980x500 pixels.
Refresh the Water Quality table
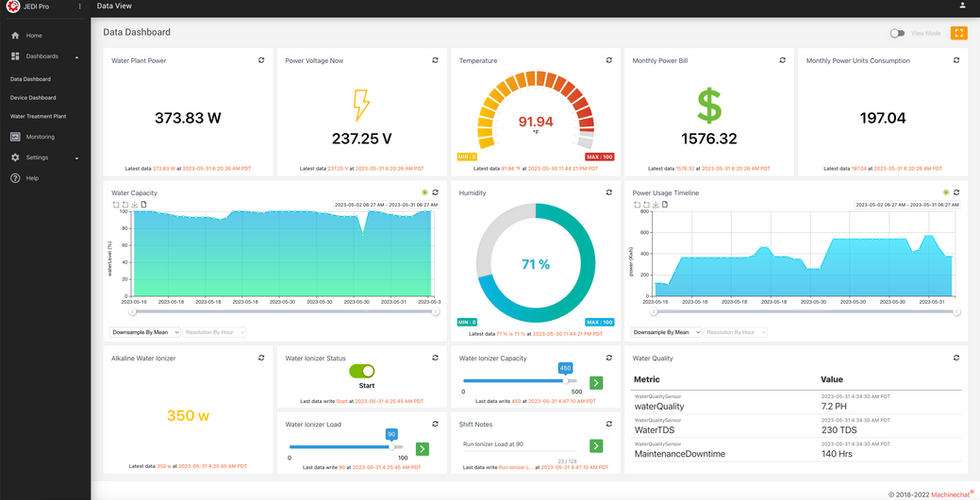(956, 358)
